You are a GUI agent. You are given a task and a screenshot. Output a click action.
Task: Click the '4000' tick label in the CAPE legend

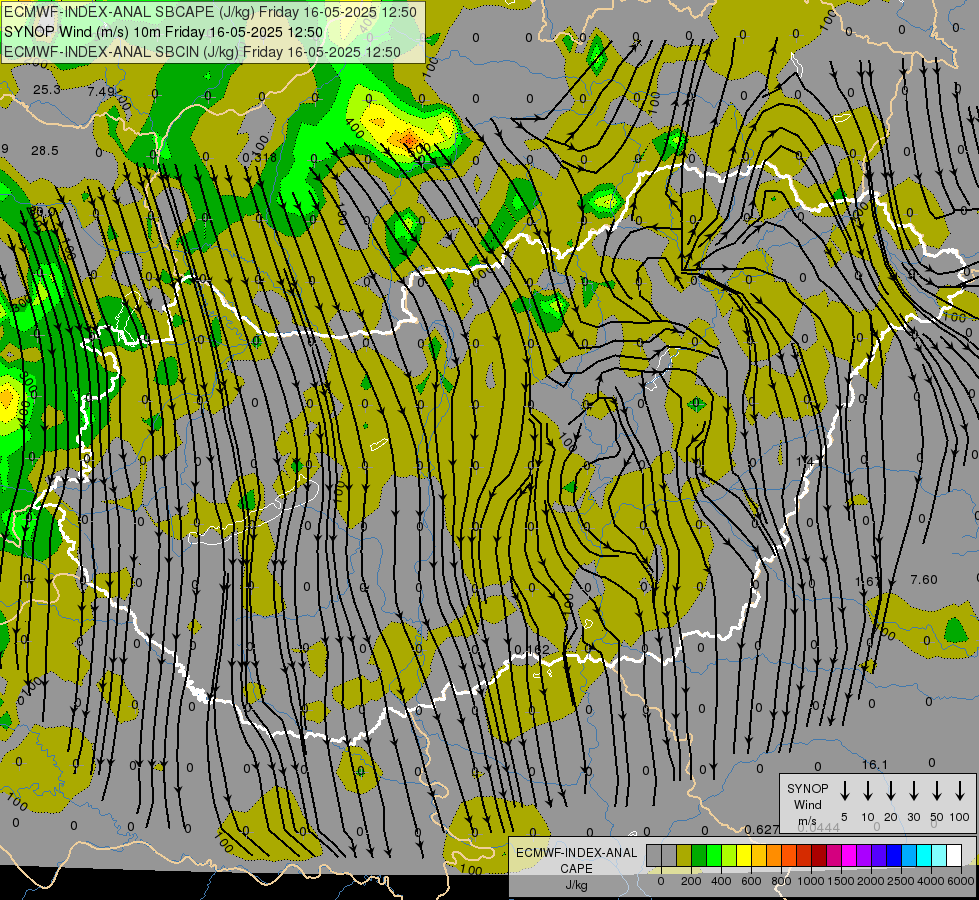pos(931,881)
